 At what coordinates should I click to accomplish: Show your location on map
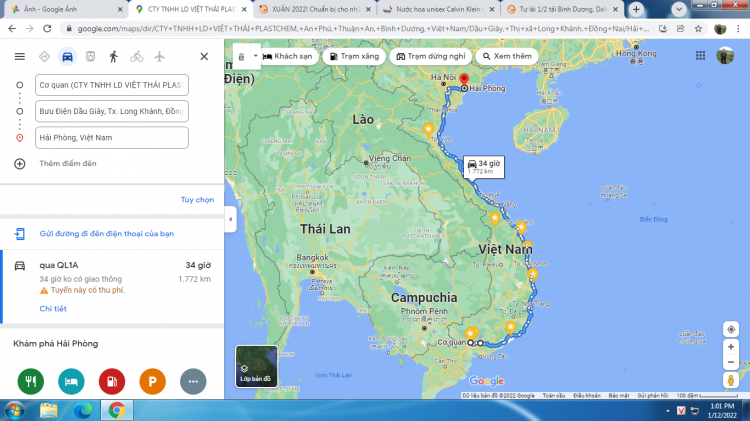[731, 329]
